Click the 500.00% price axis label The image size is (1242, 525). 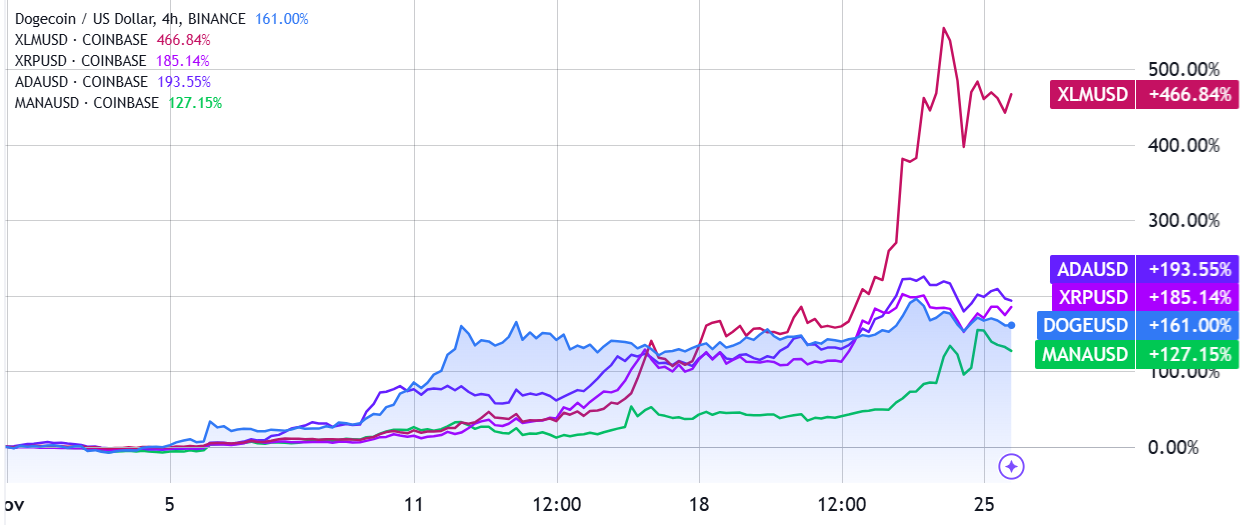pos(1184,69)
